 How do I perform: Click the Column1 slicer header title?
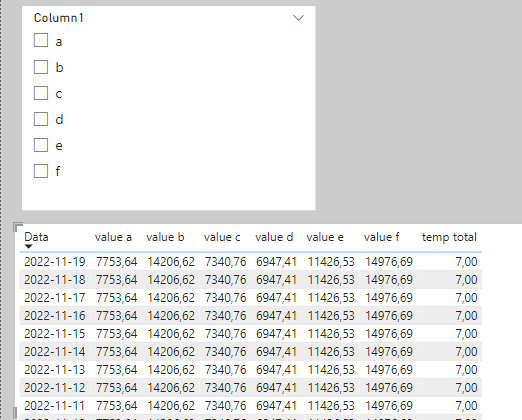click(59, 18)
